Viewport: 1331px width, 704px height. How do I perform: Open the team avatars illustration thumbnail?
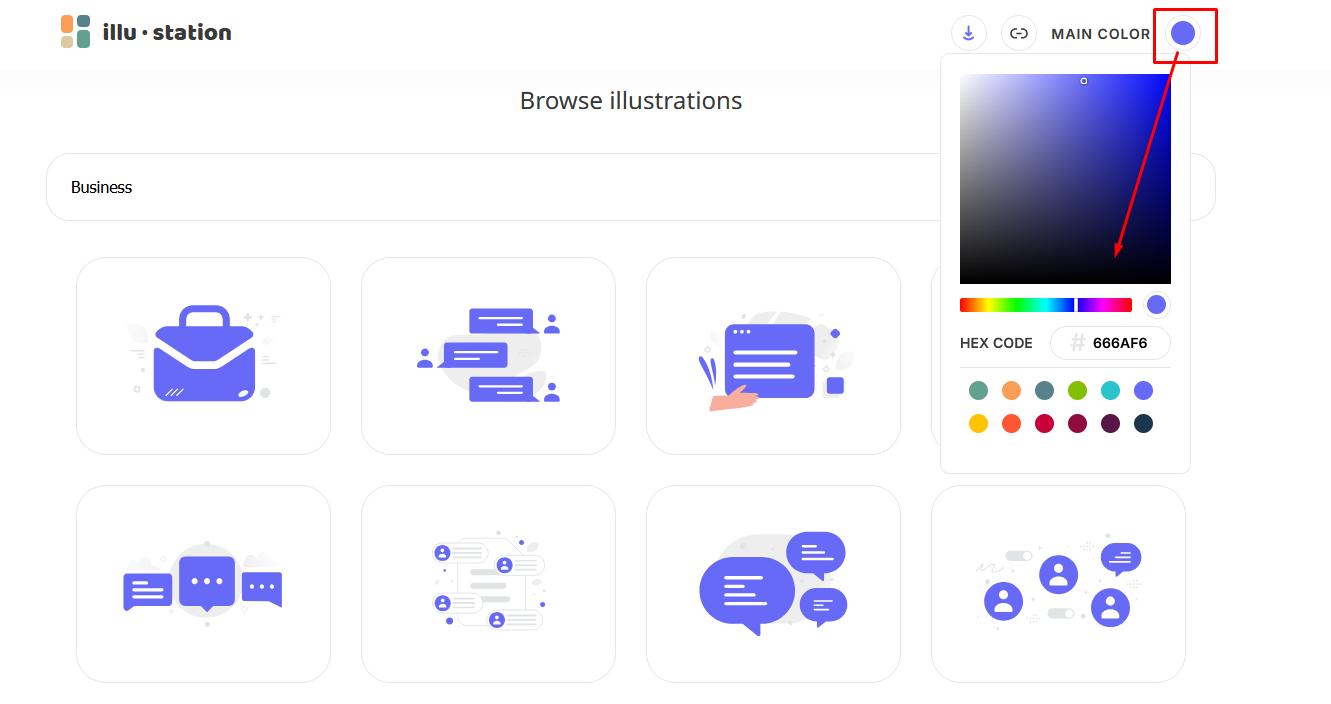[1058, 584]
